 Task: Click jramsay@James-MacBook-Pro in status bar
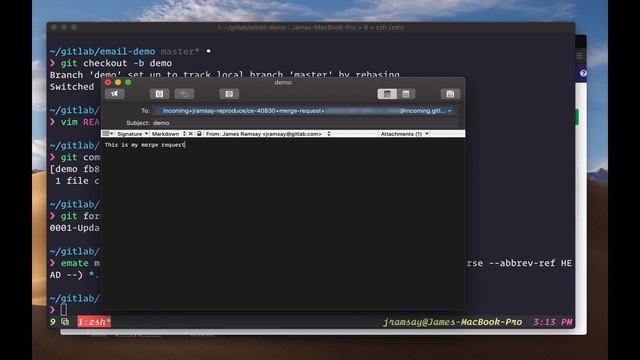click(453, 322)
